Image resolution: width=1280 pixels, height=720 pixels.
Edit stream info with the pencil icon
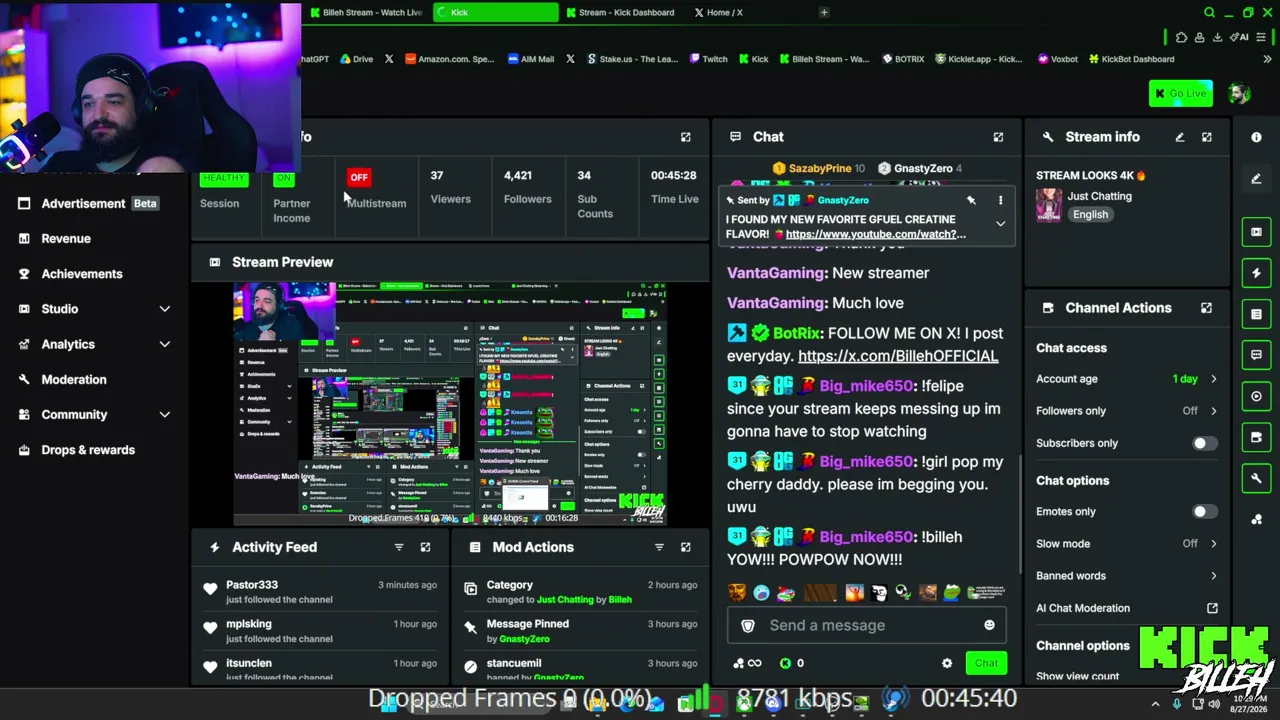(x=1180, y=137)
